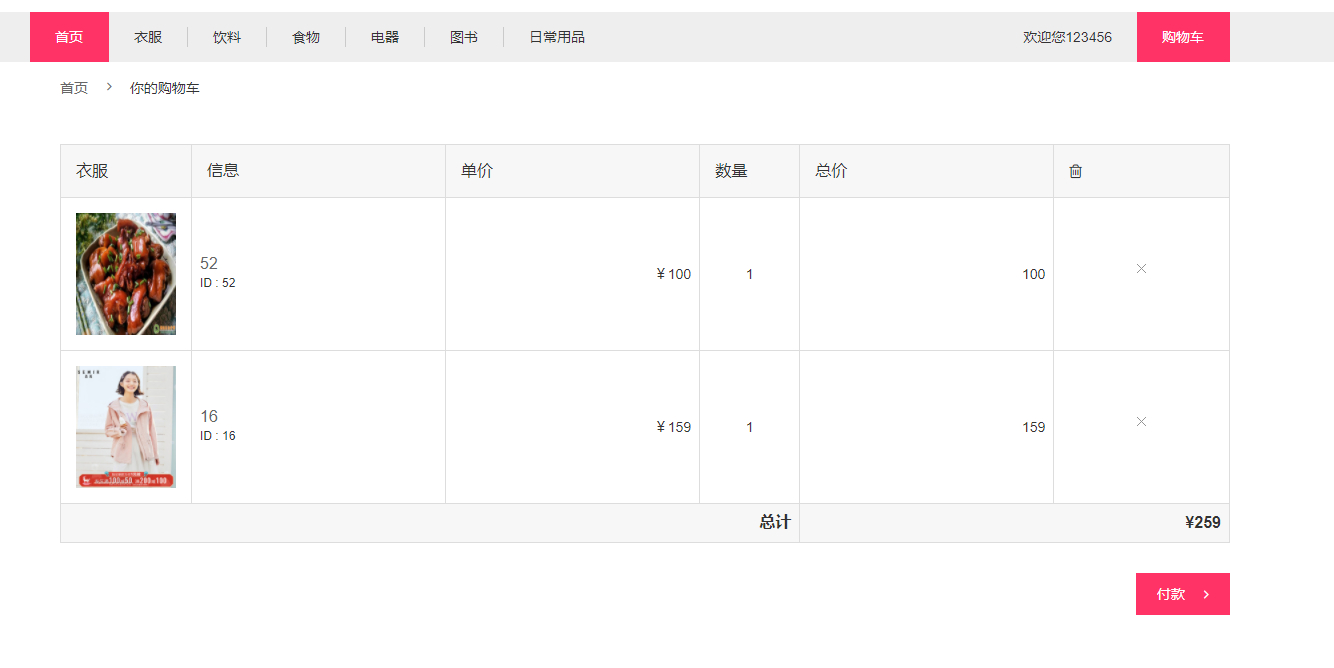The height and width of the screenshot is (668, 1334).
Task: View the braised pork product thumbnail
Action: pos(125,273)
